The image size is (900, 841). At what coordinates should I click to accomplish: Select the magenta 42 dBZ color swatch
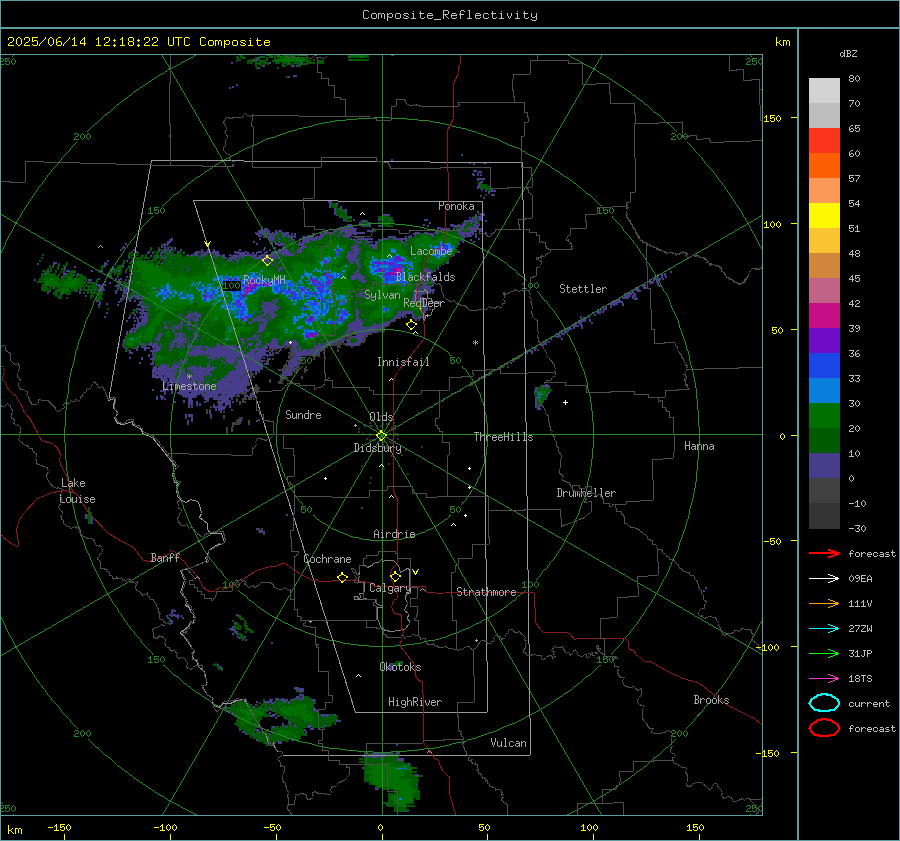(x=824, y=315)
